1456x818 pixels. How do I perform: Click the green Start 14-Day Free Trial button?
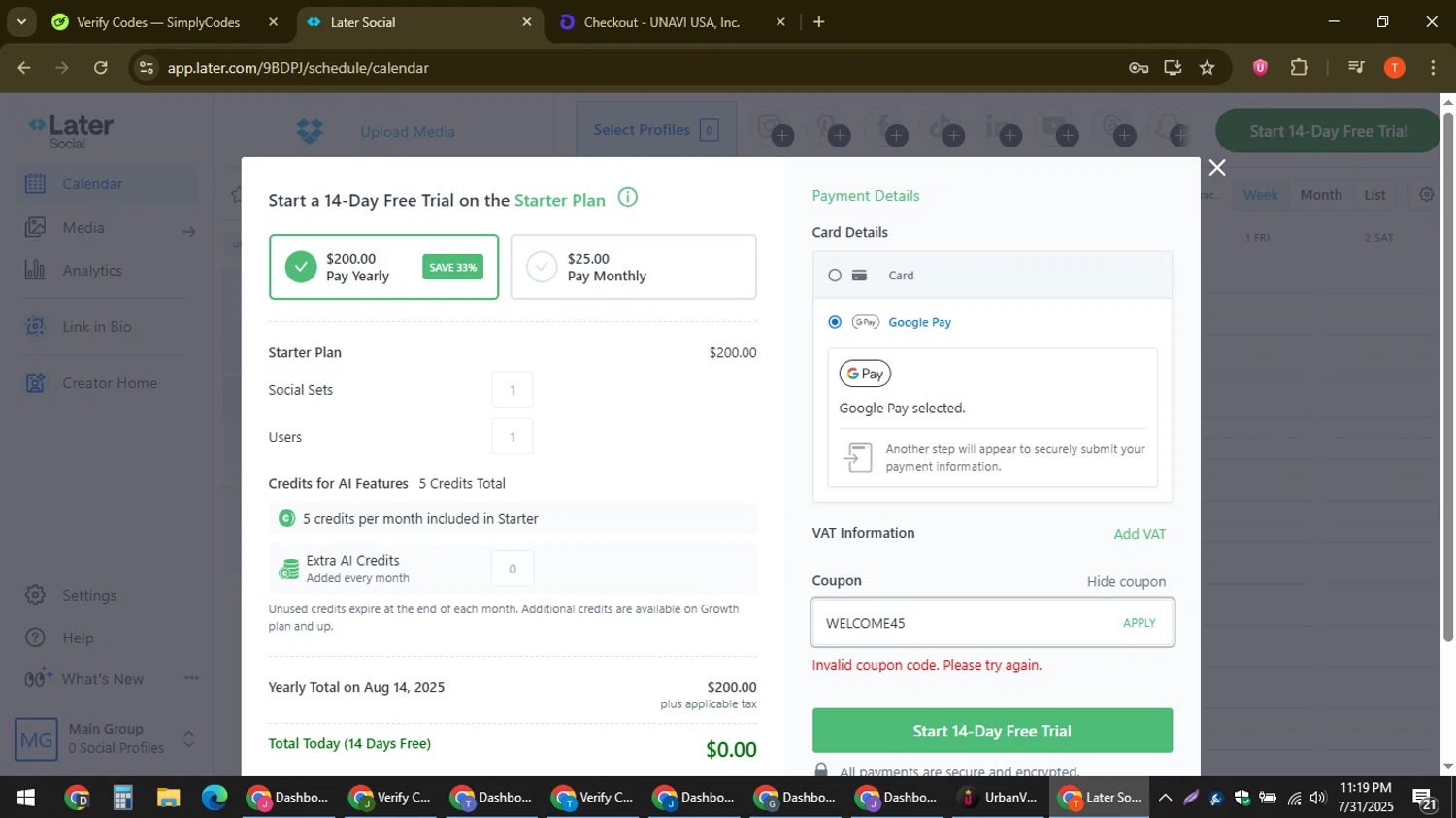pos(992,731)
